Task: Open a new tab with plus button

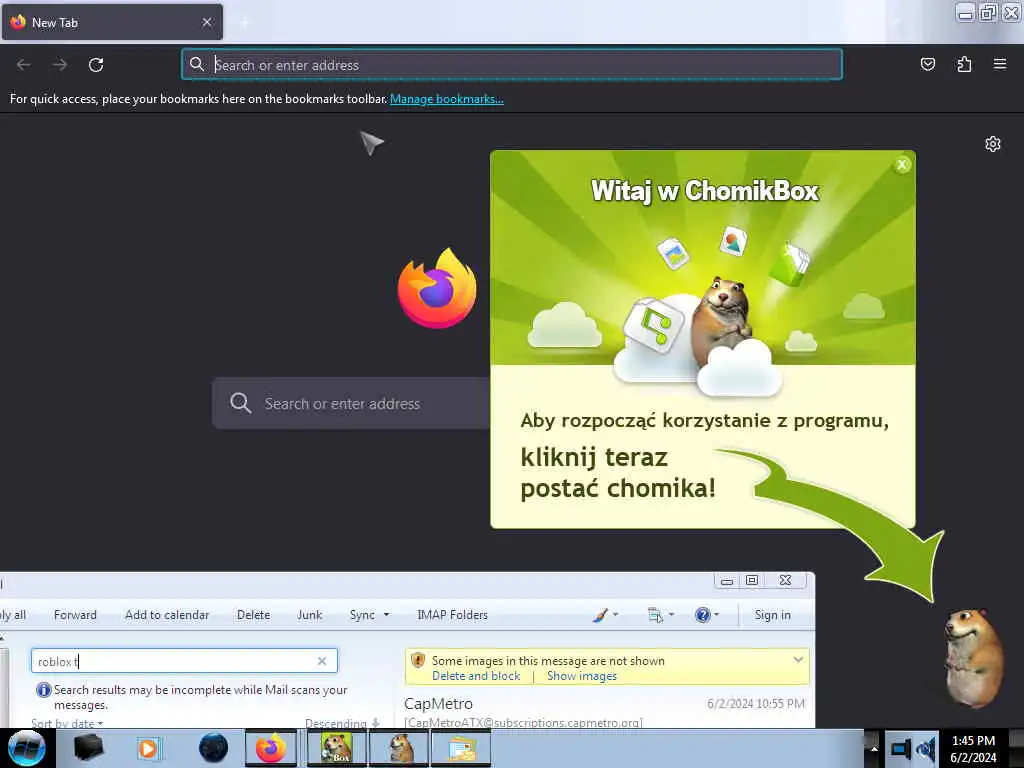Action: click(244, 22)
